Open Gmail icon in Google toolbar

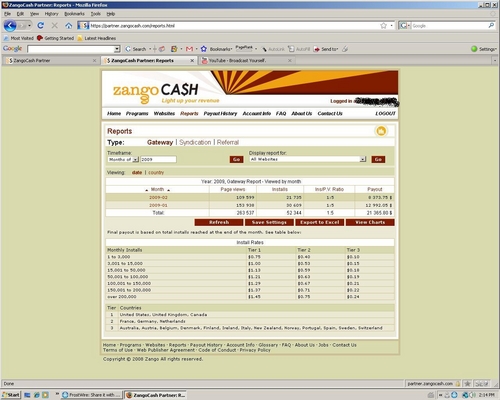pyautogui.click(x=189, y=49)
